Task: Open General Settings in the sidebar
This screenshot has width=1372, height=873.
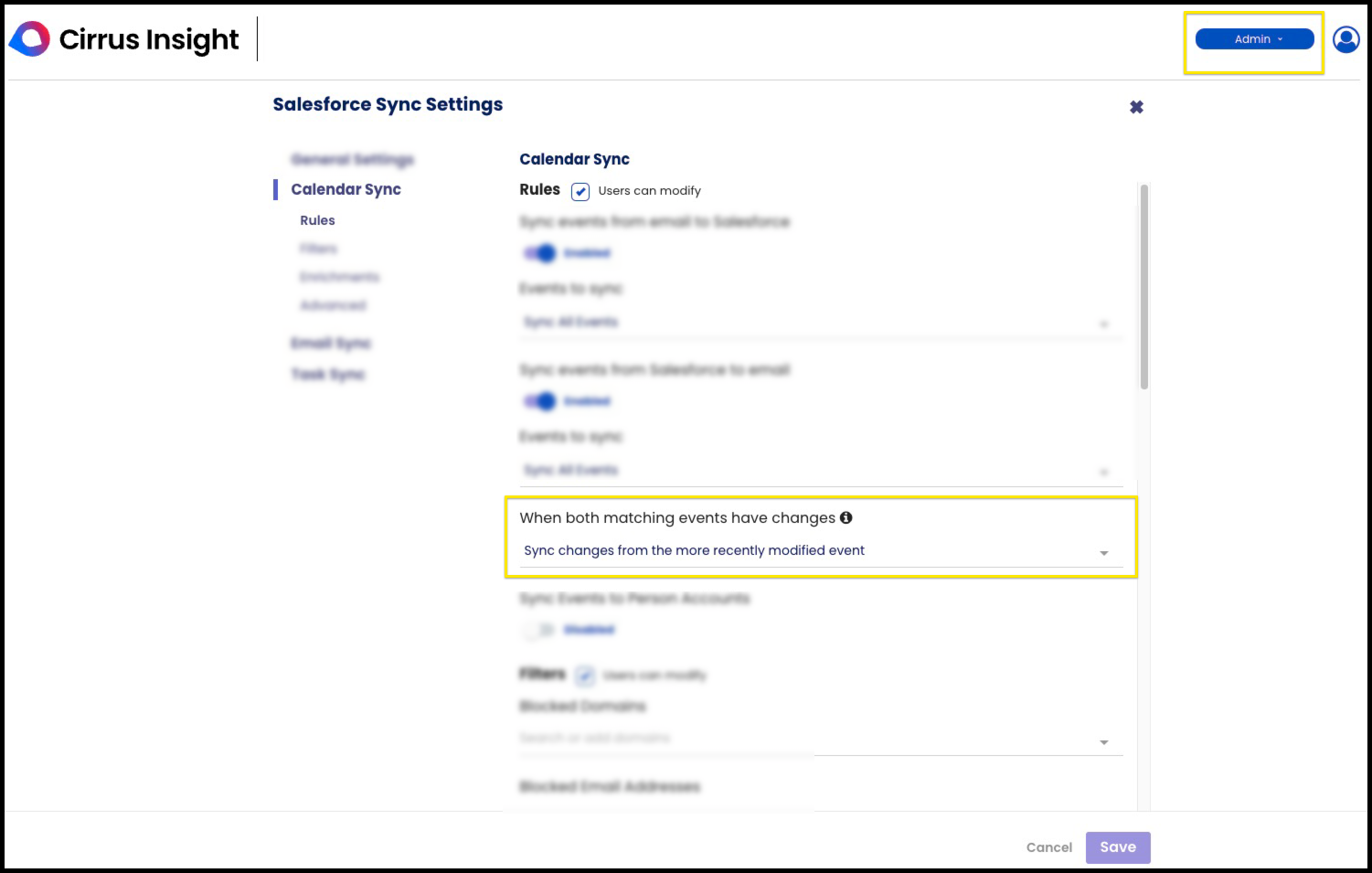Action: (352, 160)
